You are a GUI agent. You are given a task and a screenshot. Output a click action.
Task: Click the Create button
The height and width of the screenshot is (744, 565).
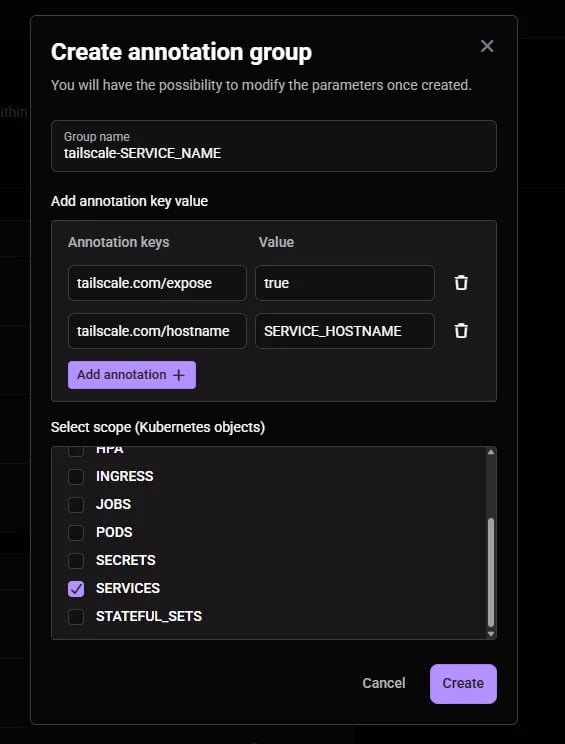point(463,683)
